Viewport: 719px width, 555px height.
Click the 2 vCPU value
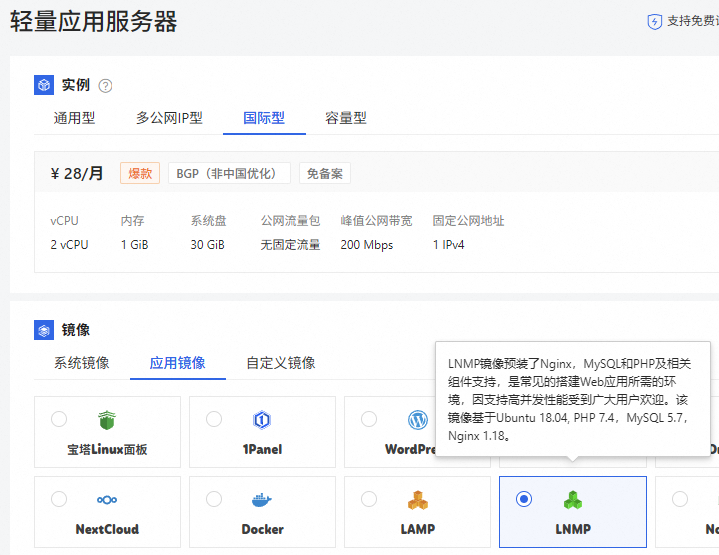(x=69, y=245)
